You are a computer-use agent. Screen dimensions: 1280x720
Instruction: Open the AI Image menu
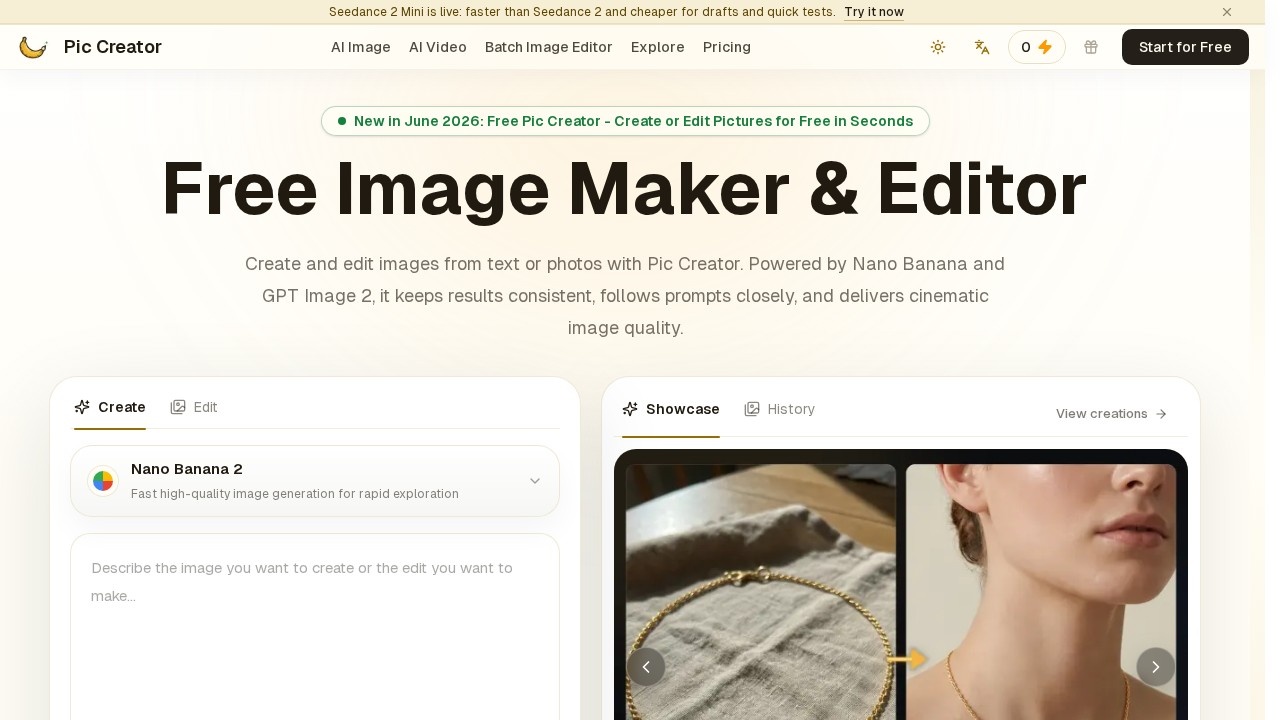(x=361, y=47)
